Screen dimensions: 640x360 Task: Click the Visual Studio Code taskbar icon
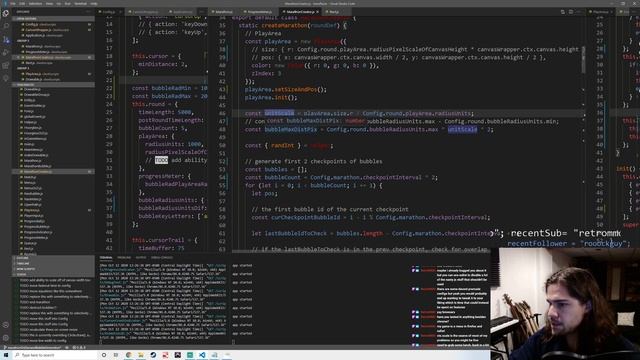click(x=202, y=355)
